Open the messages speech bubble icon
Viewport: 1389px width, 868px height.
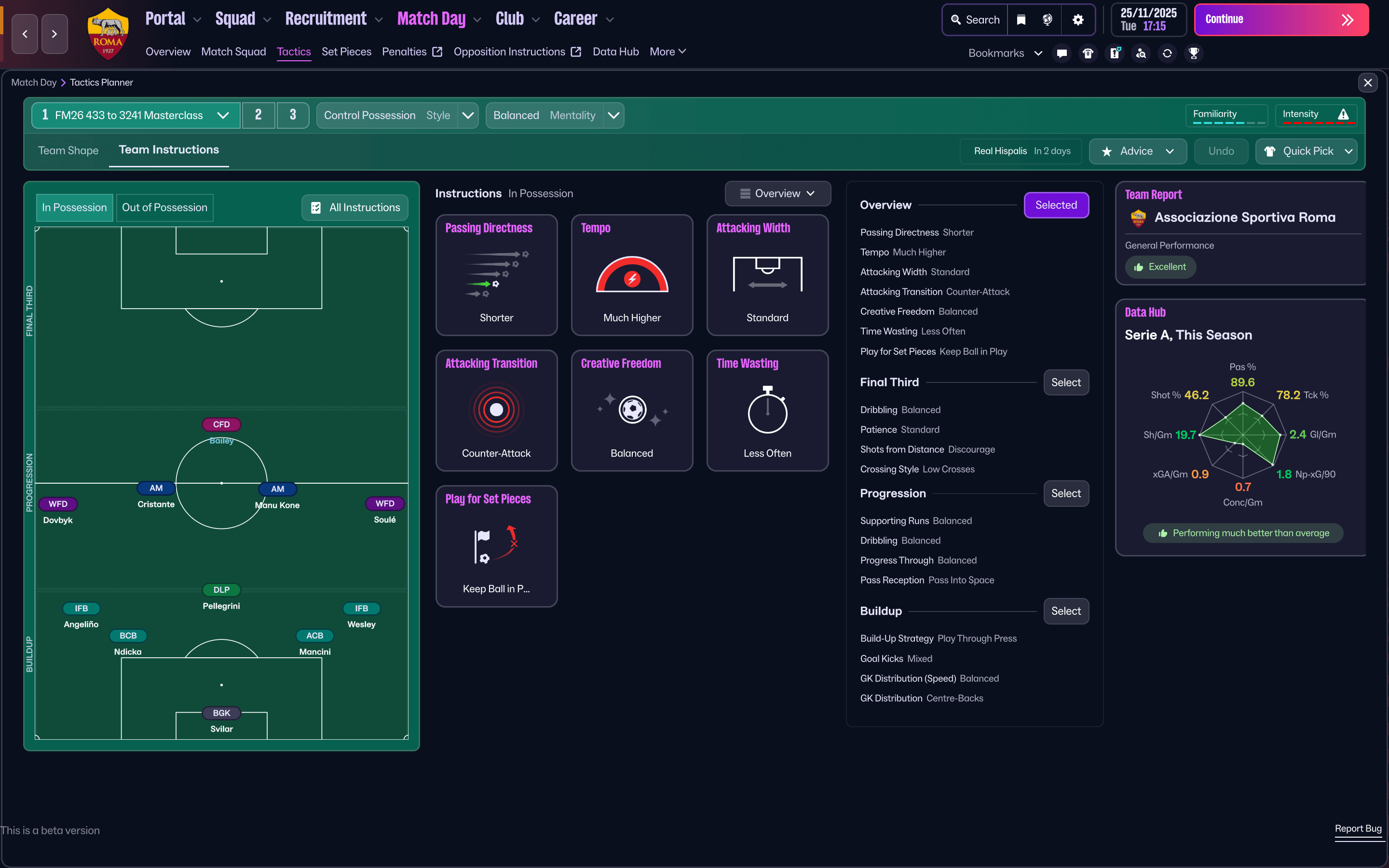1061,53
